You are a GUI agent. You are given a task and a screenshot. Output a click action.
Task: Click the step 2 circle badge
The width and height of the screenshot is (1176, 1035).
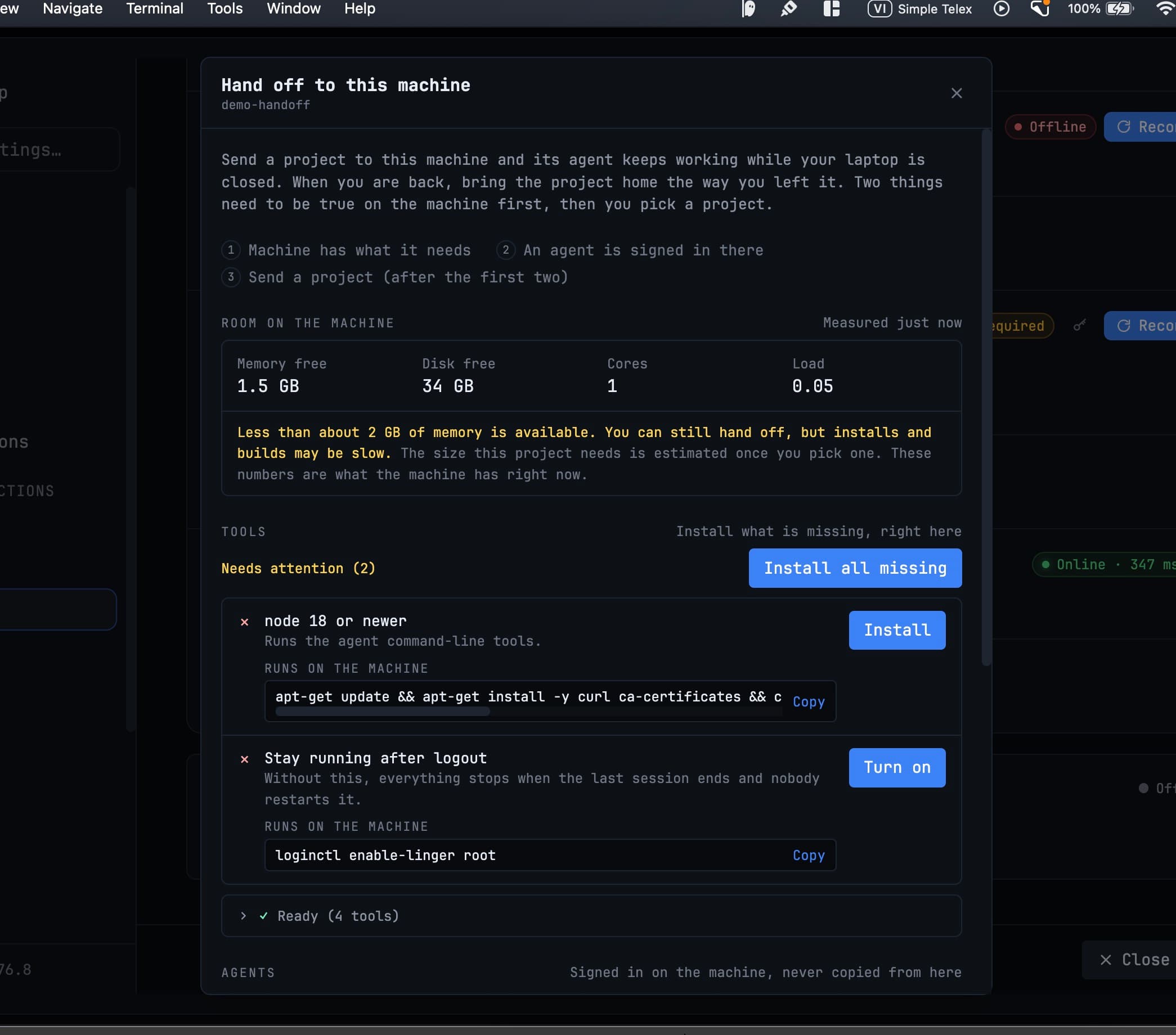pos(505,250)
